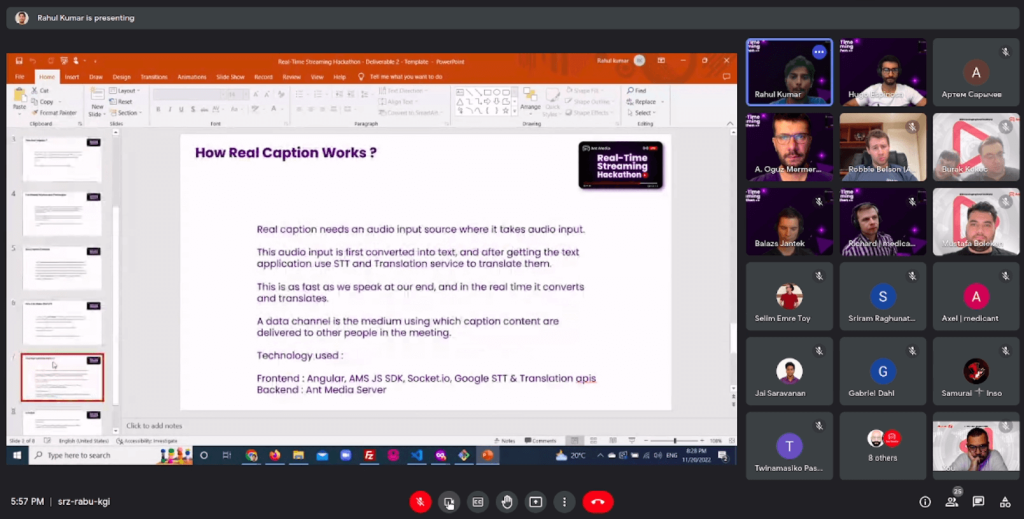This screenshot has width=1024, height=519.
Task: Click the New Slide button
Action: pyautogui.click(x=97, y=101)
